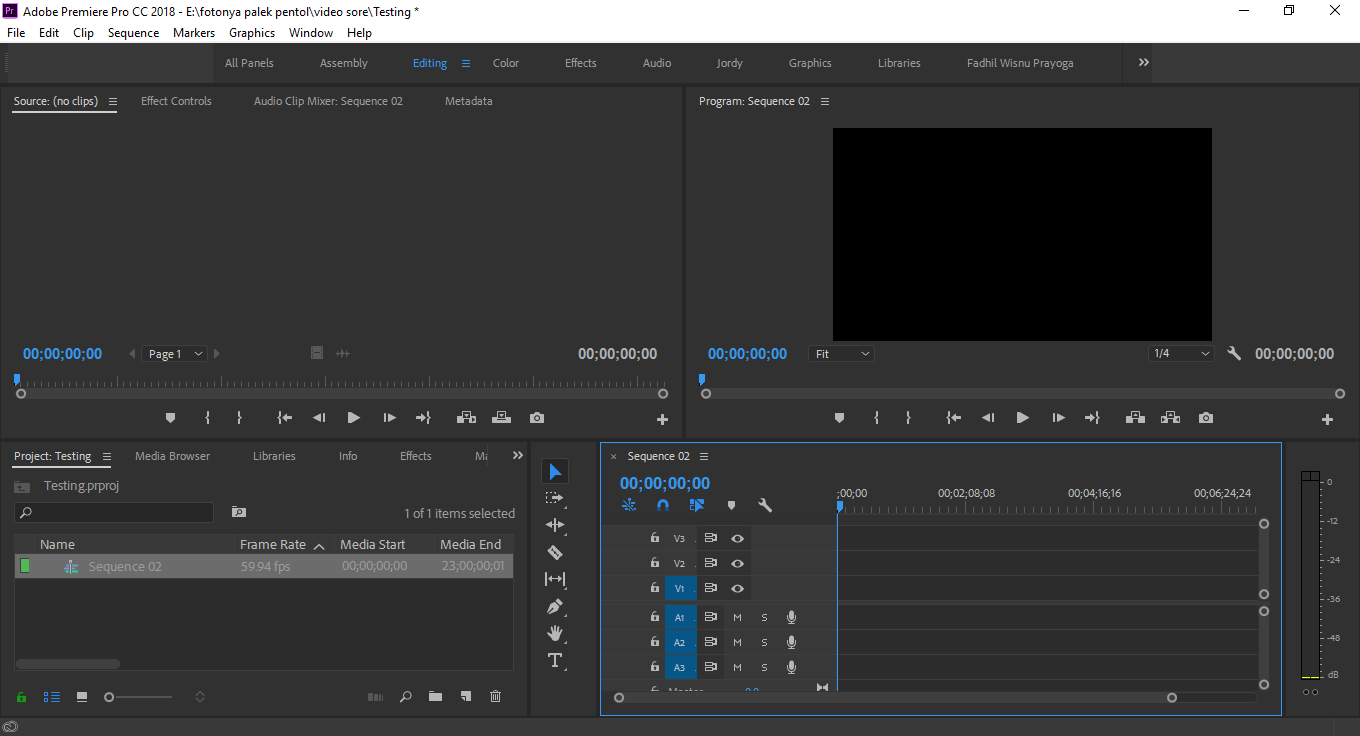The width and height of the screenshot is (1360, 736).
Task: Switch Project panel to Icon View
Action: (82, 697)
